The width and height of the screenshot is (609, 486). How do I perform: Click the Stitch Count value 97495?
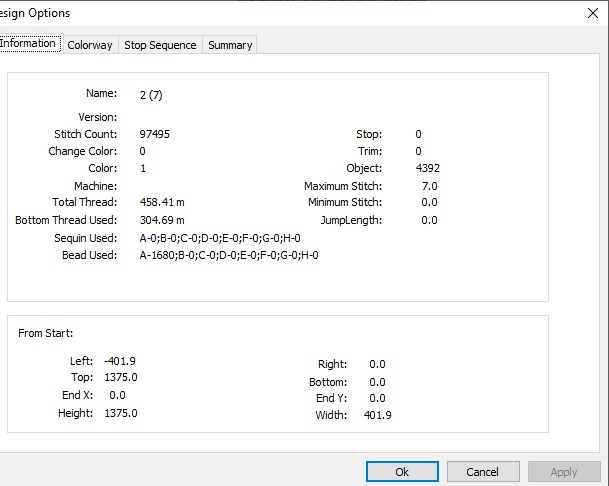pyautogui.click(x=155, y=134)
